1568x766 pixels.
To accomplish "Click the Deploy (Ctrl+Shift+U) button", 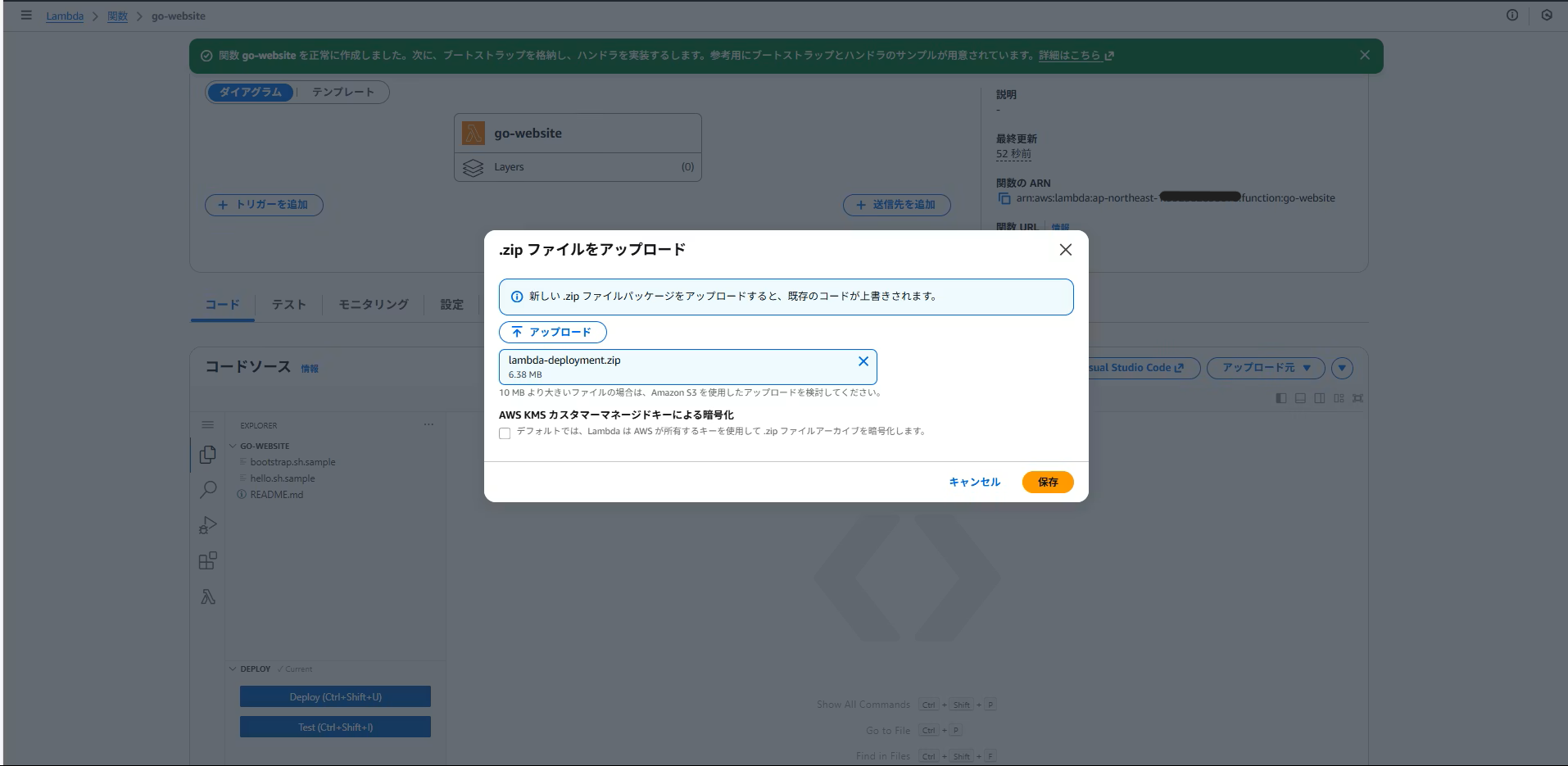I will [x=335, y=696].
